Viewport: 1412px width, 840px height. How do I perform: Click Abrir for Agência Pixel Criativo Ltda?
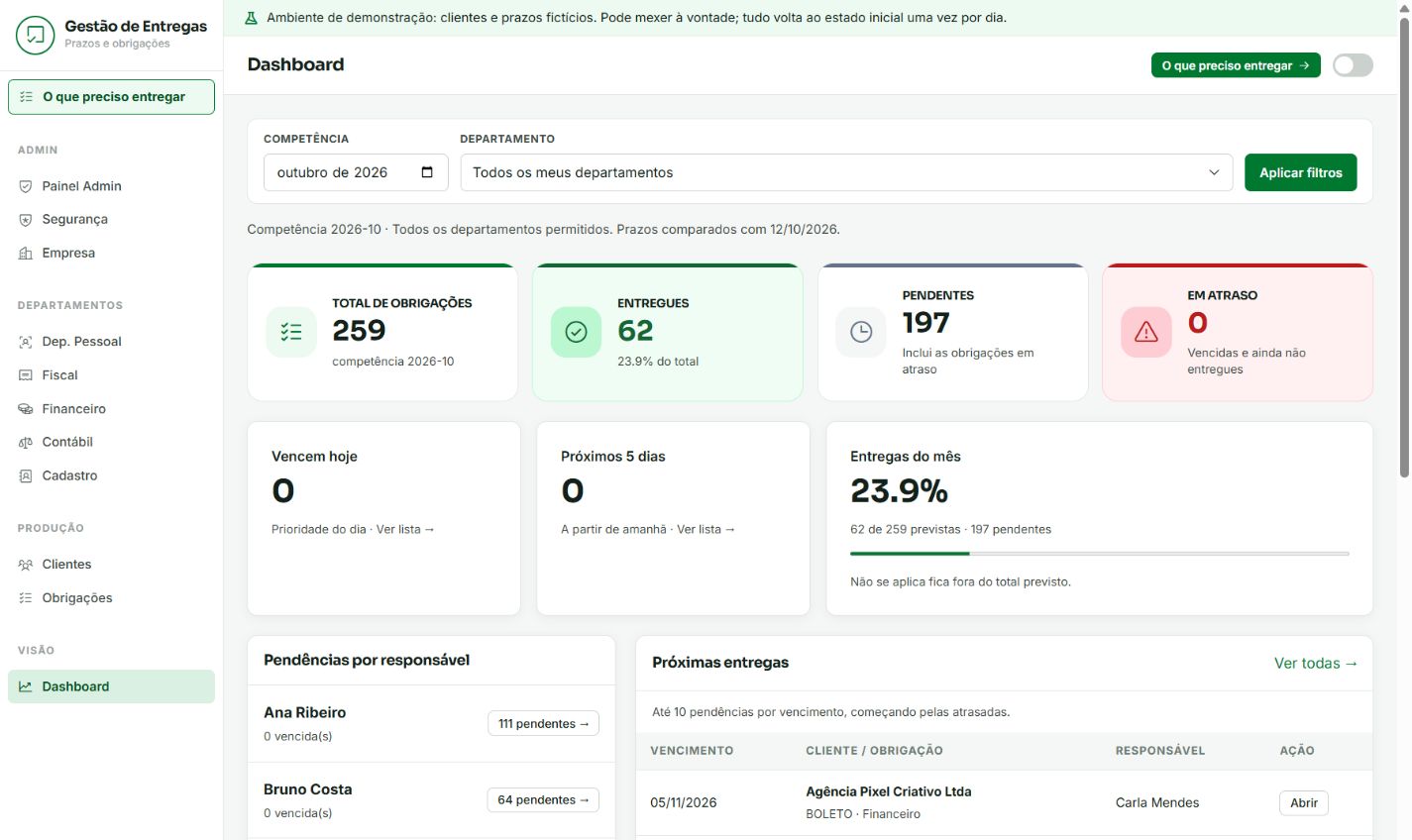pyautogui.click(x=1303, y=803)
